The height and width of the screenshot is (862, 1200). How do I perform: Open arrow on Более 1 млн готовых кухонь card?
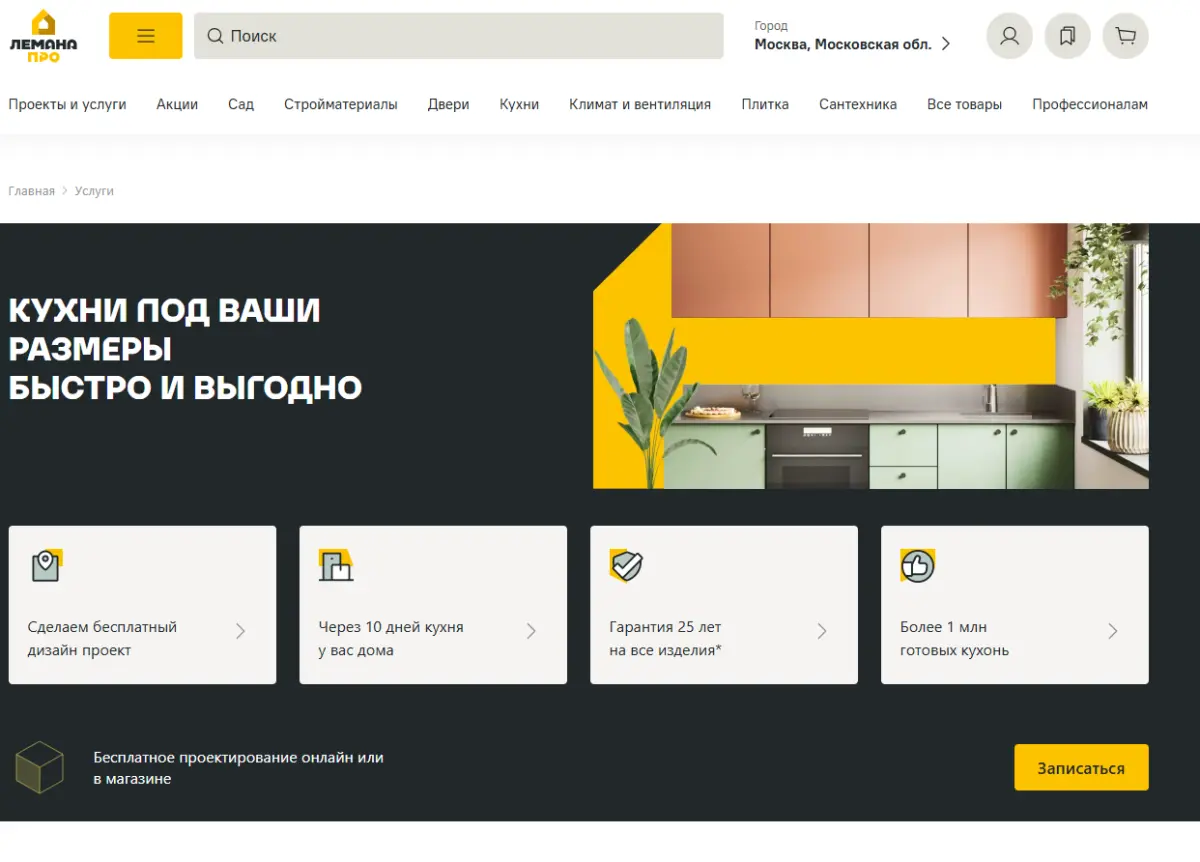tap(1113, 631)
